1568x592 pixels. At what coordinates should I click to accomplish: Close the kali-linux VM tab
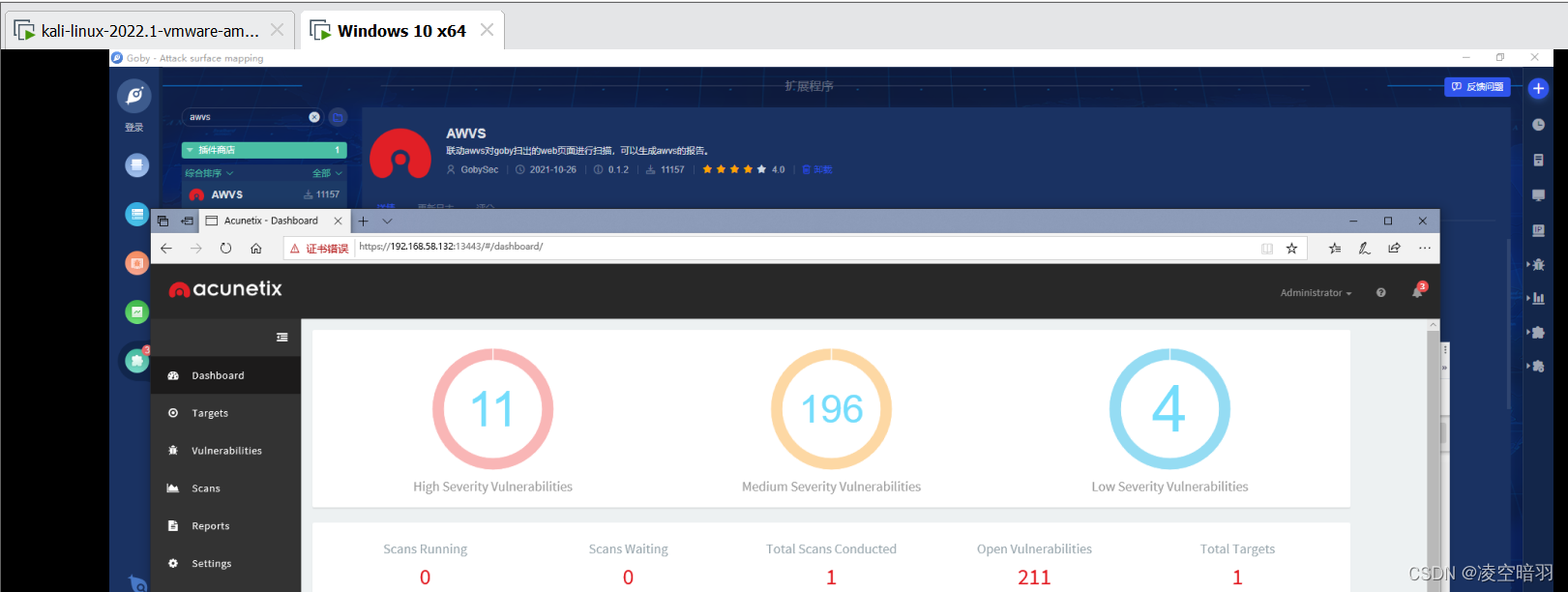277,30
